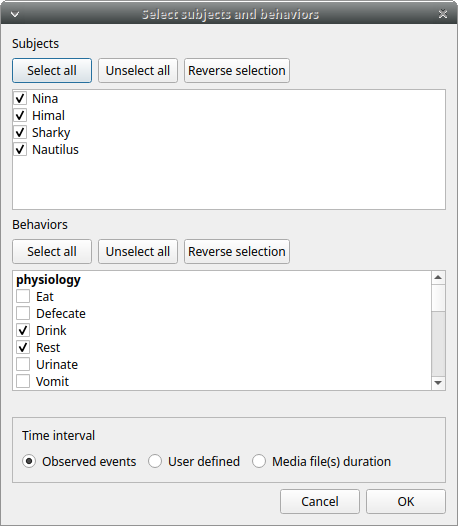The width and height of the screenshot is (458, 526).
Task: Select Media file(s) duration option
Action: tap(259, 461)
